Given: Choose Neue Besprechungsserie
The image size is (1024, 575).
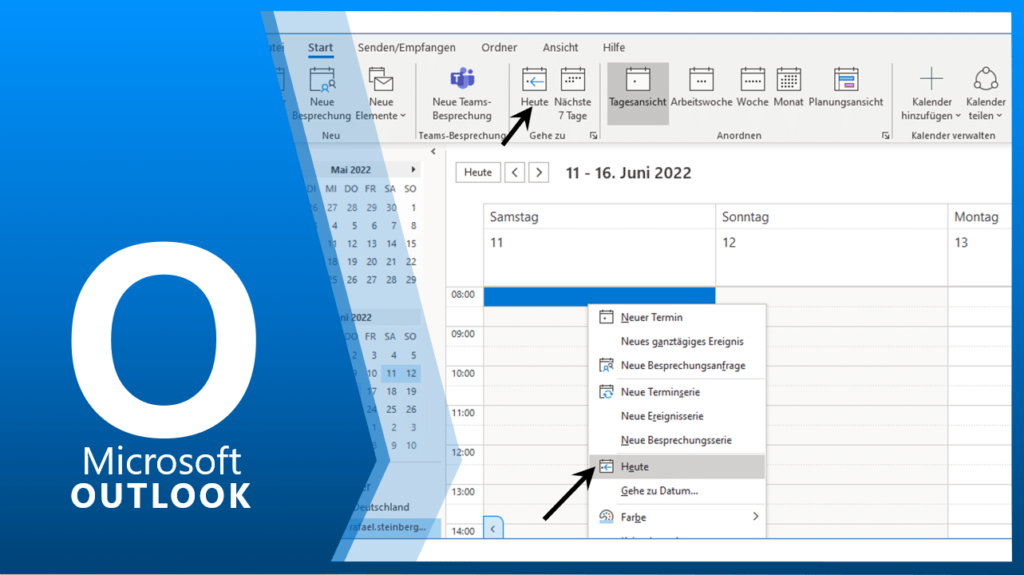Looking at the screenshot, I should tap(677, 440).
